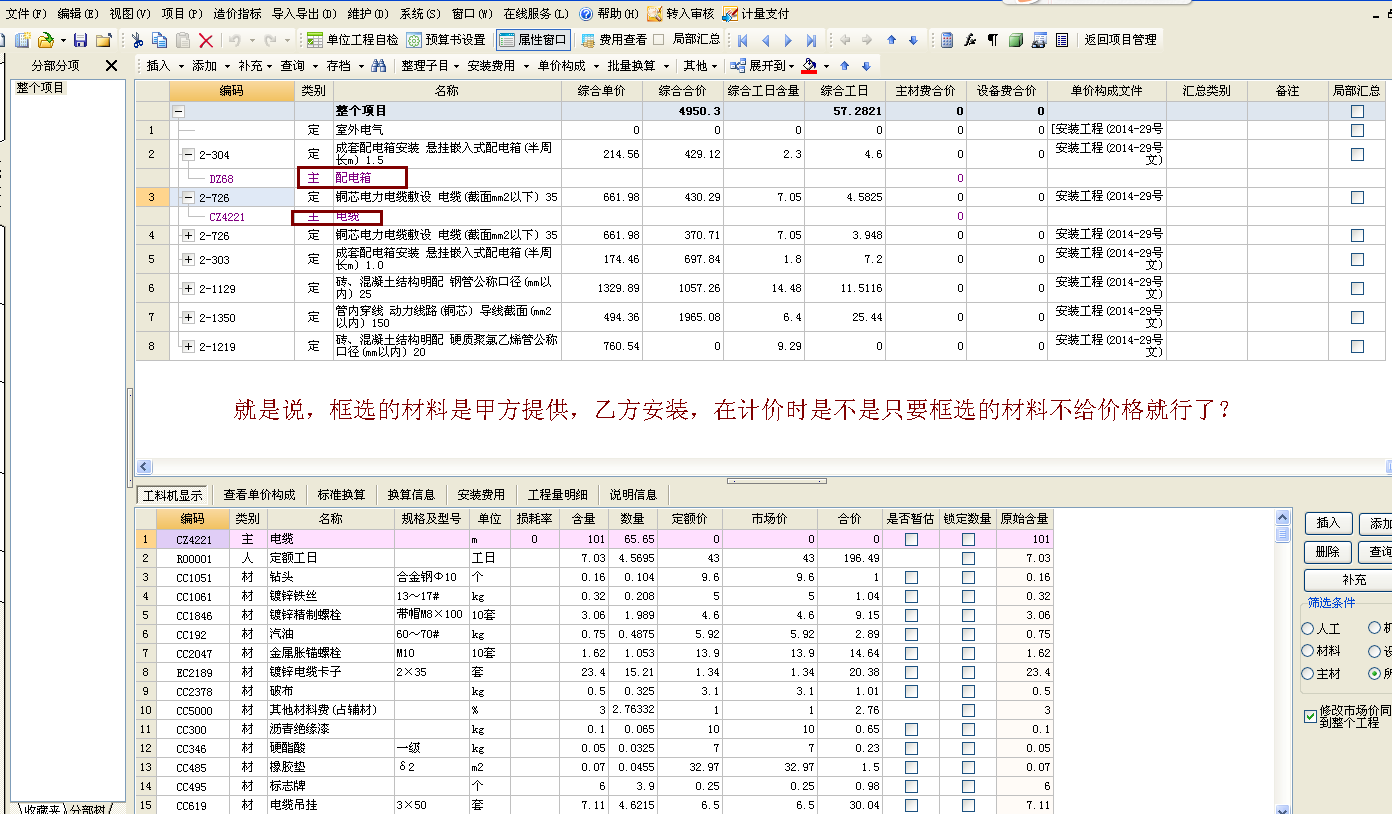Toggle 修改市场价同步到整个工程 checkbox

(1311, 716)
